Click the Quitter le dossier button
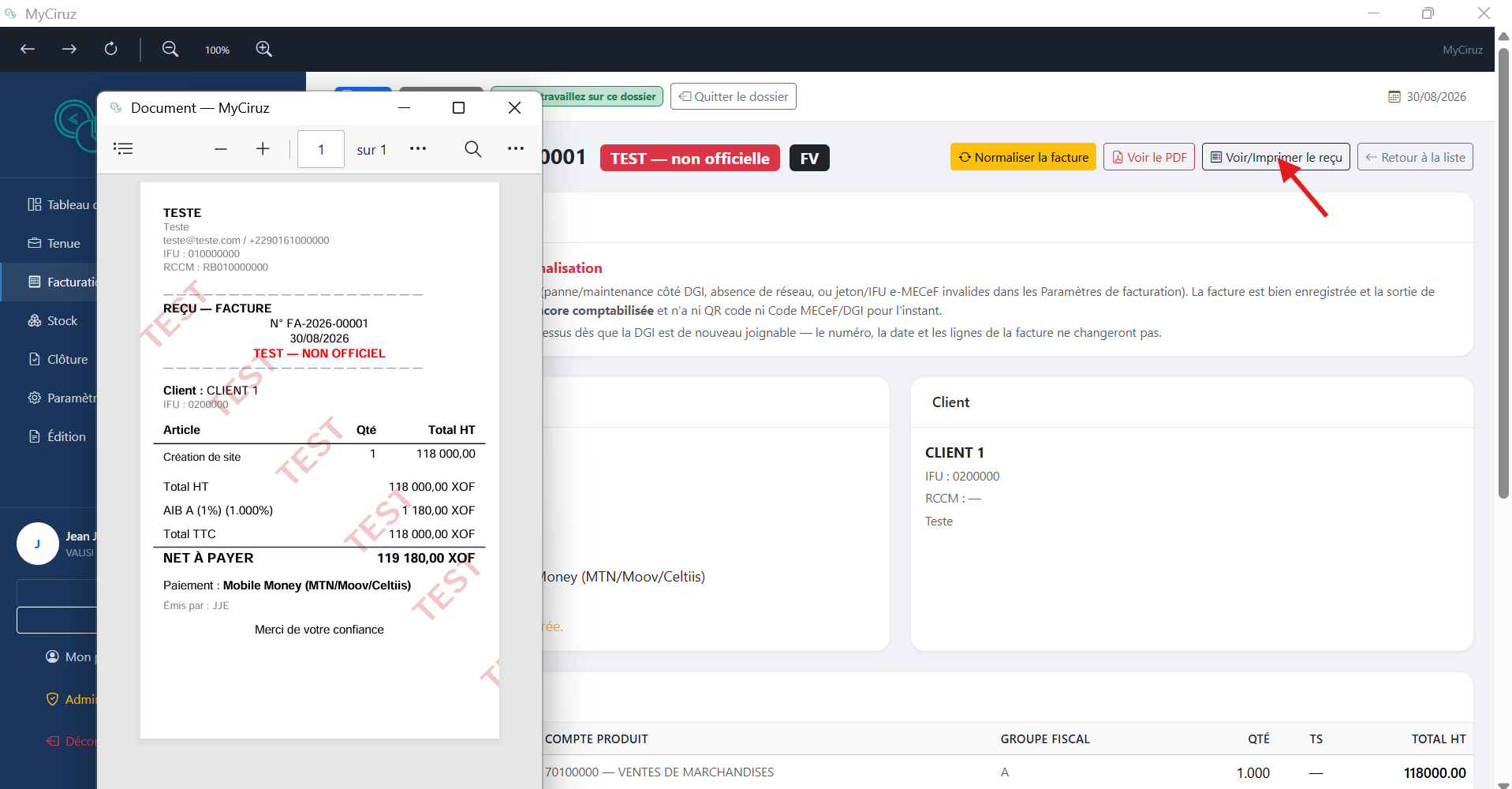This screenshot has height=789, width=1512. pyautogui.click(x=734, y=96)
